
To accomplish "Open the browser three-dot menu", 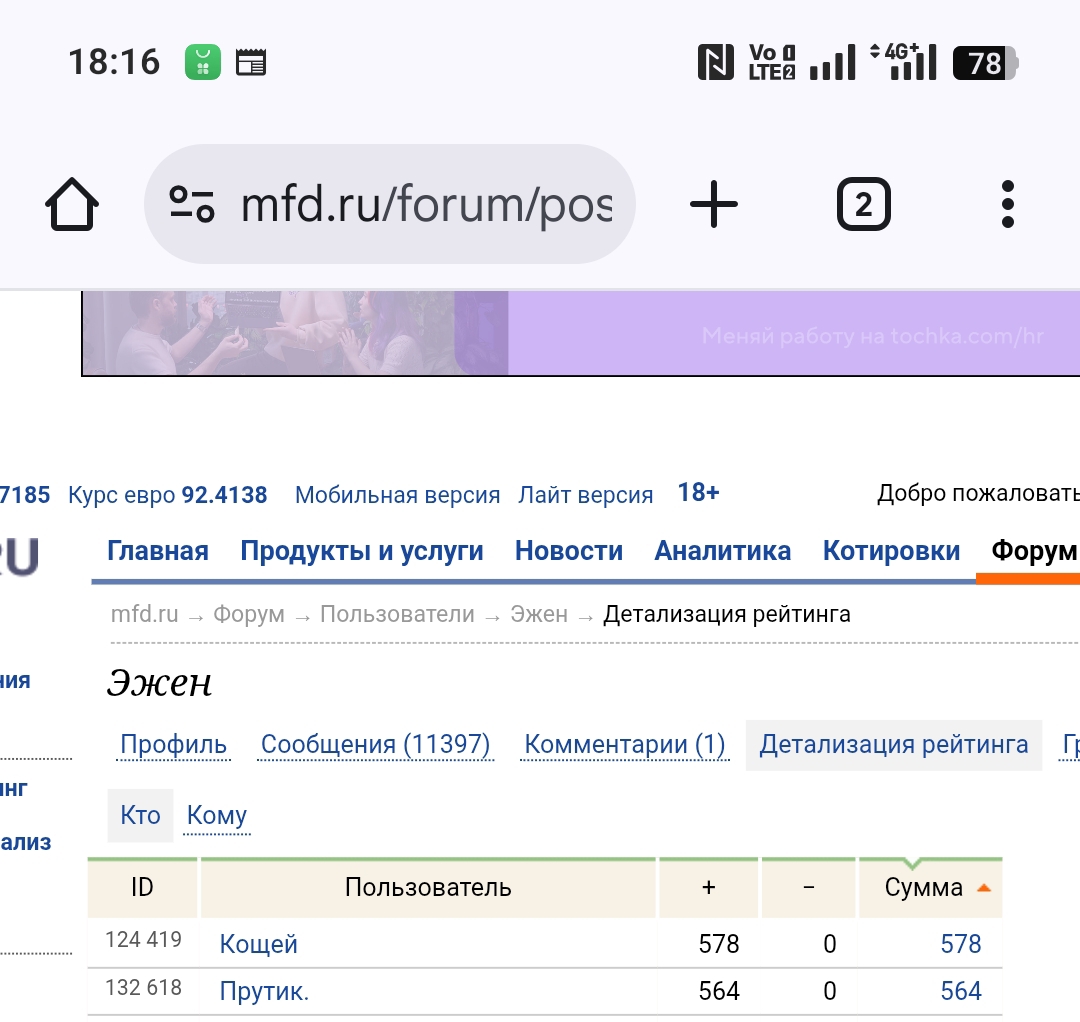I will pyautogui.click(x=1007, y=205).
